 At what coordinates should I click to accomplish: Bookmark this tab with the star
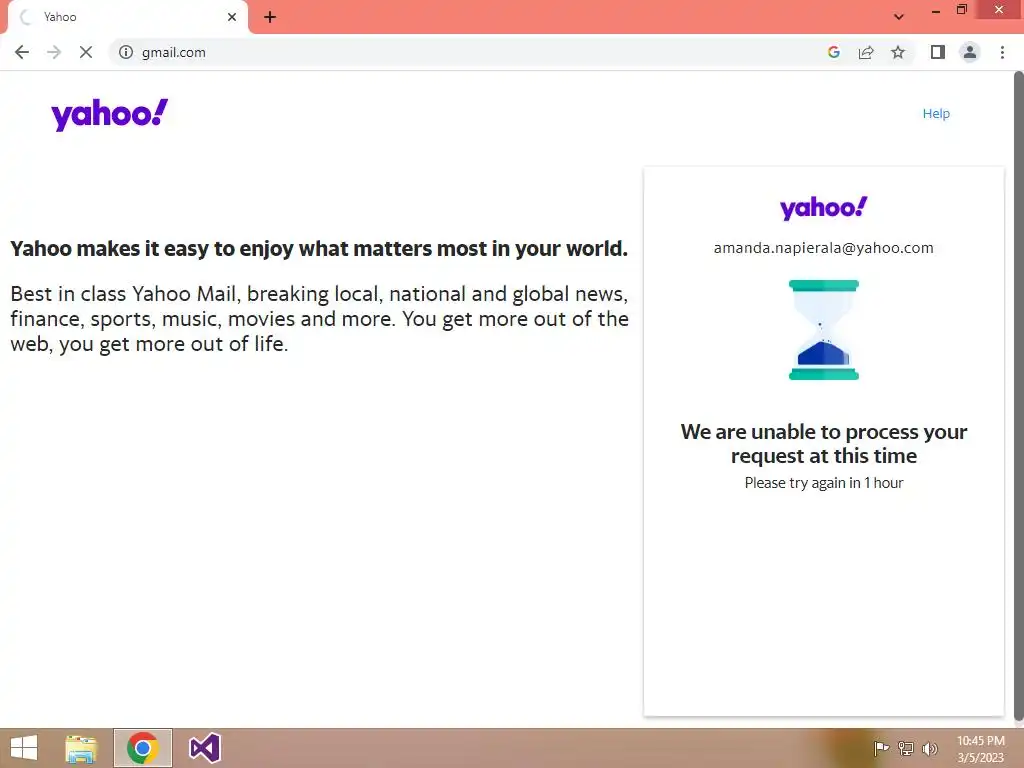click(x=898, y=52)
